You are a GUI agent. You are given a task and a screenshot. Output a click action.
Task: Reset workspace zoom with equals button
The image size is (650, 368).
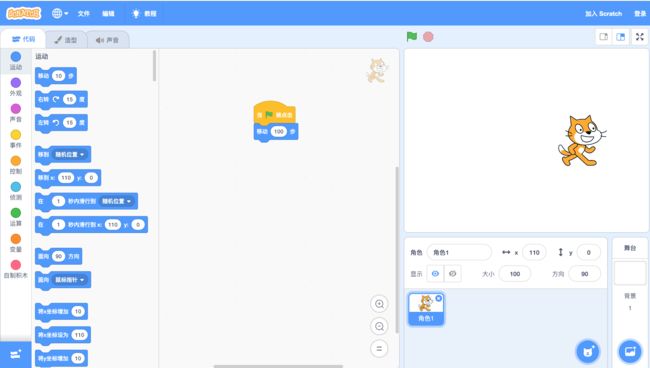(x=379, y=349)
